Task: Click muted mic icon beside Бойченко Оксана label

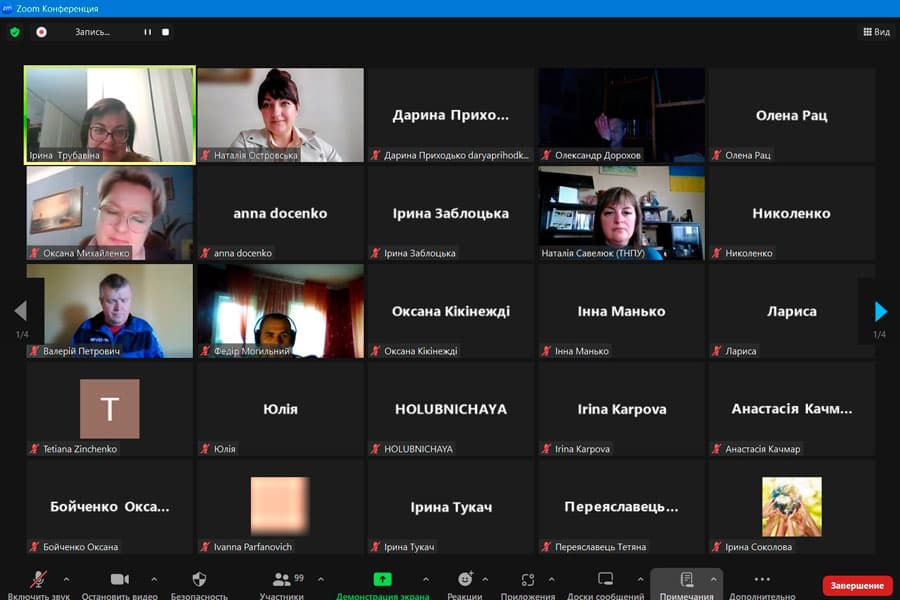Action: coord(34,547)
